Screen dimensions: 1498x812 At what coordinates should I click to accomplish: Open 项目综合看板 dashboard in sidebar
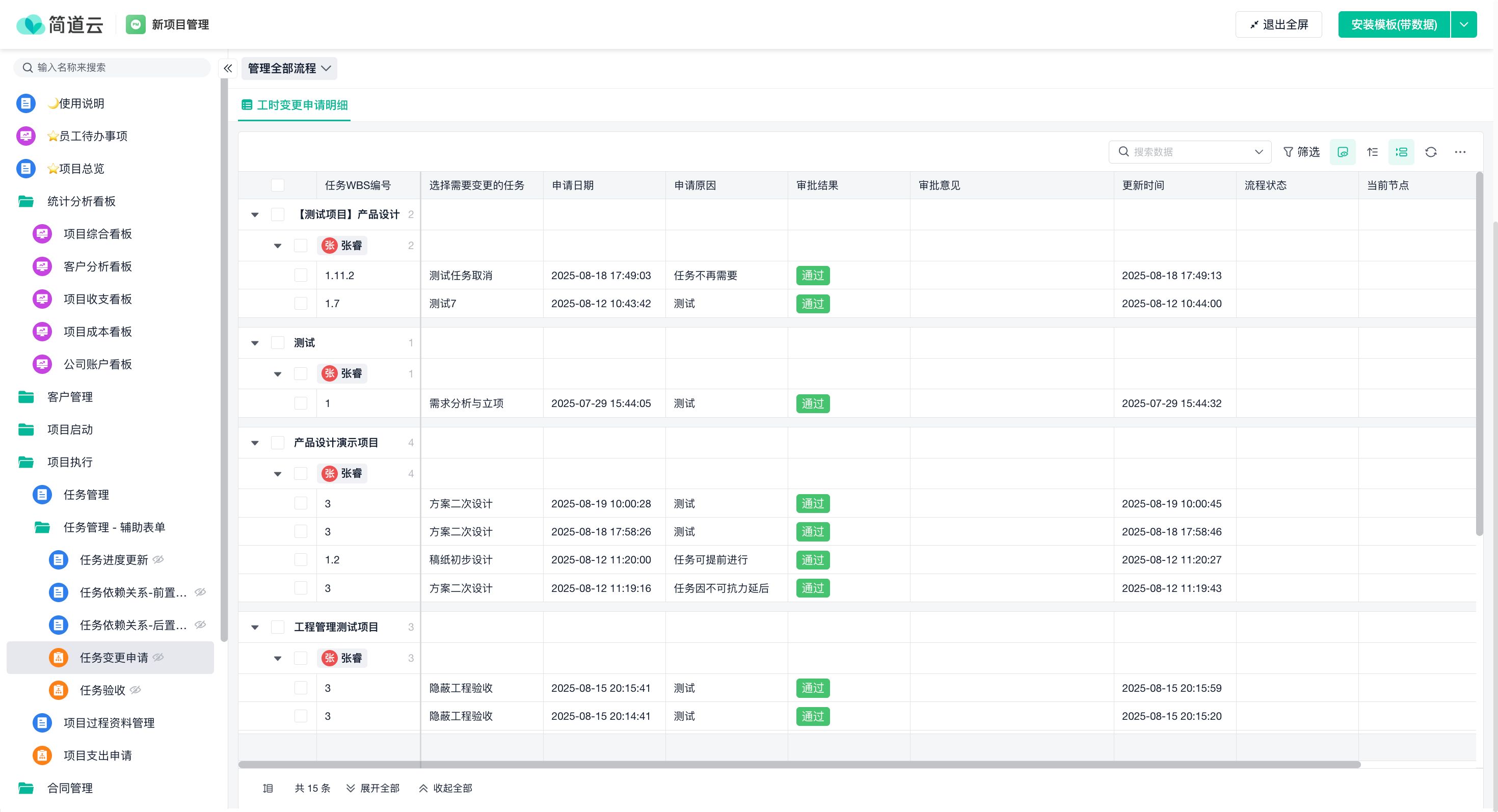pos(97,234)
